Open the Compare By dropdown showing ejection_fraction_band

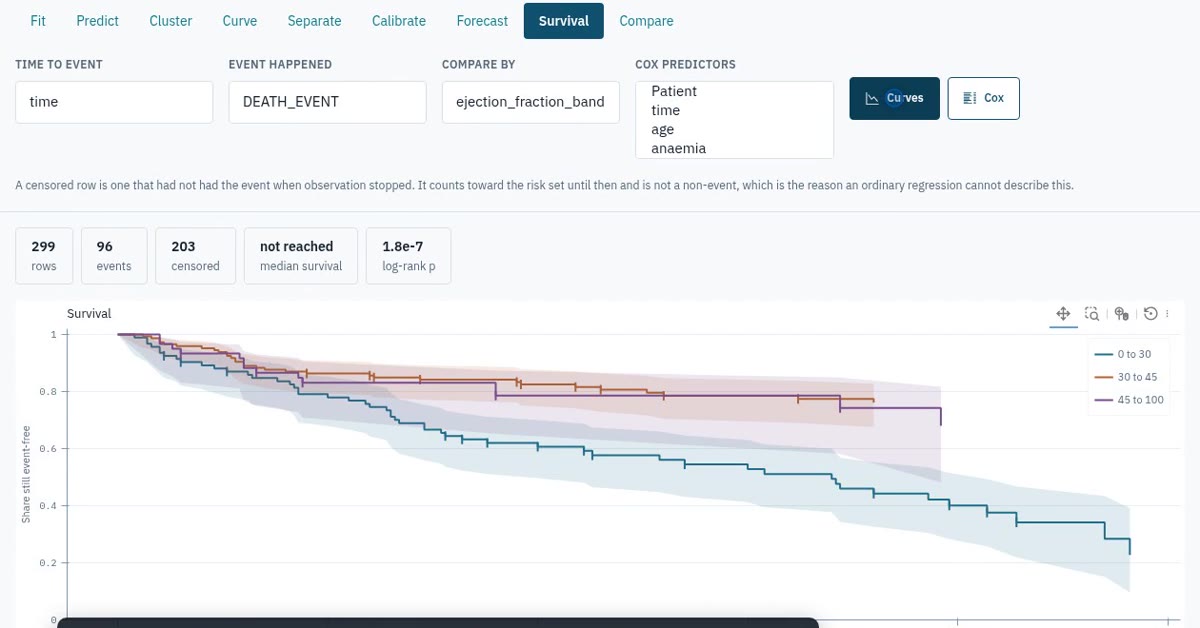point(530,102)
